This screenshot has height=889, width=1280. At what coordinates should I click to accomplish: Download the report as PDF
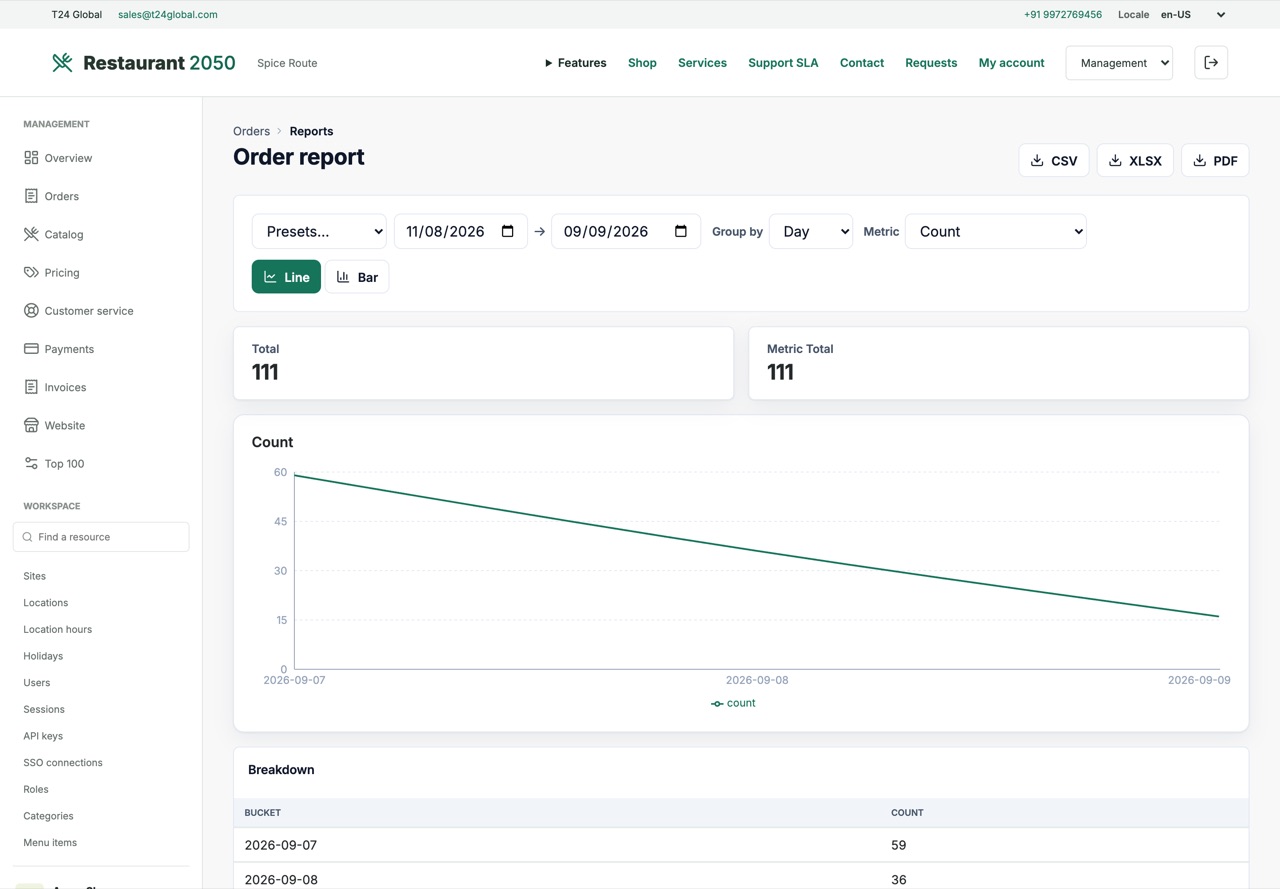1215,160
